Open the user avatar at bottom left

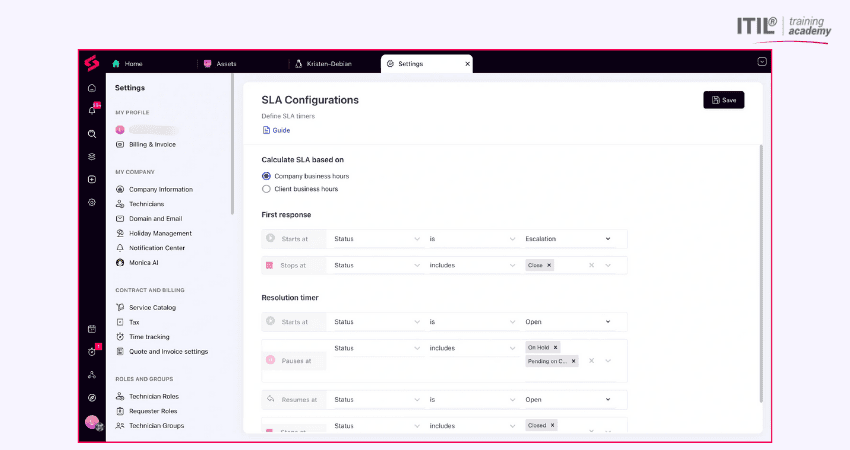click(92, 423)
